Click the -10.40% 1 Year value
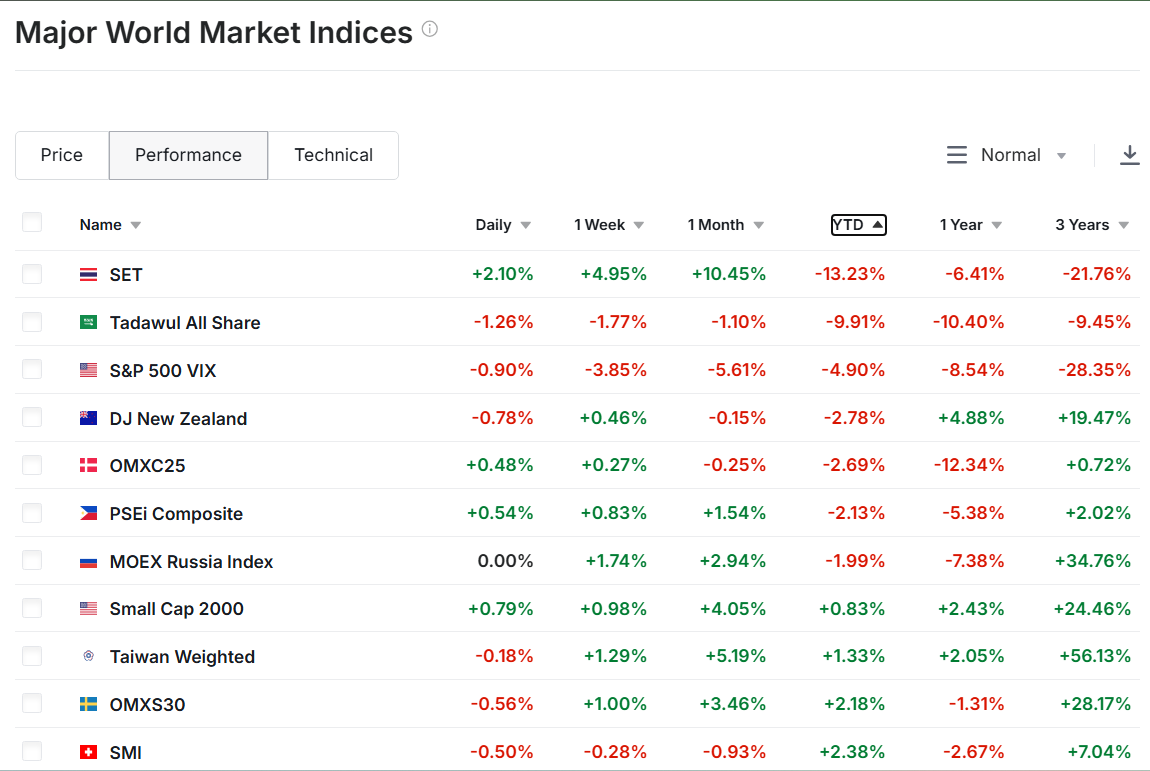Viewport: 1150px width, 771px height. point(968,322)
